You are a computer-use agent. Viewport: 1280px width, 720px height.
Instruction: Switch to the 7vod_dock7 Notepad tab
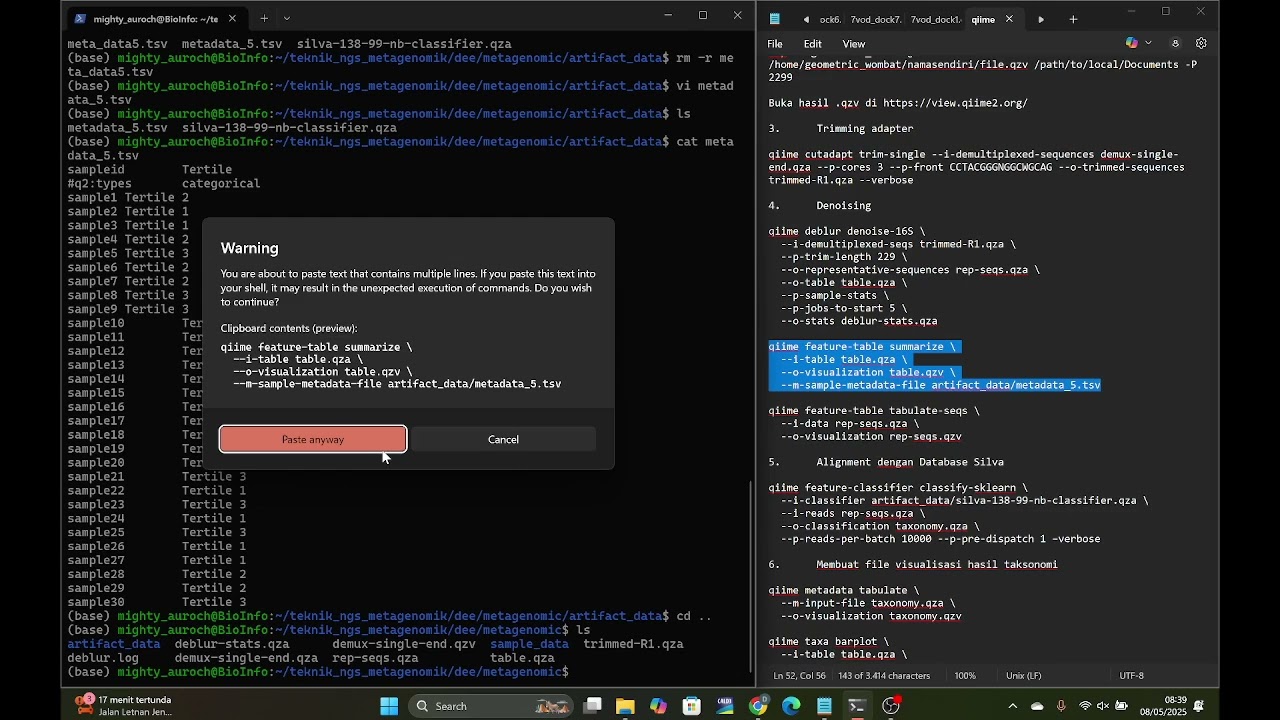pyautogui.click(x=875, y=19)
